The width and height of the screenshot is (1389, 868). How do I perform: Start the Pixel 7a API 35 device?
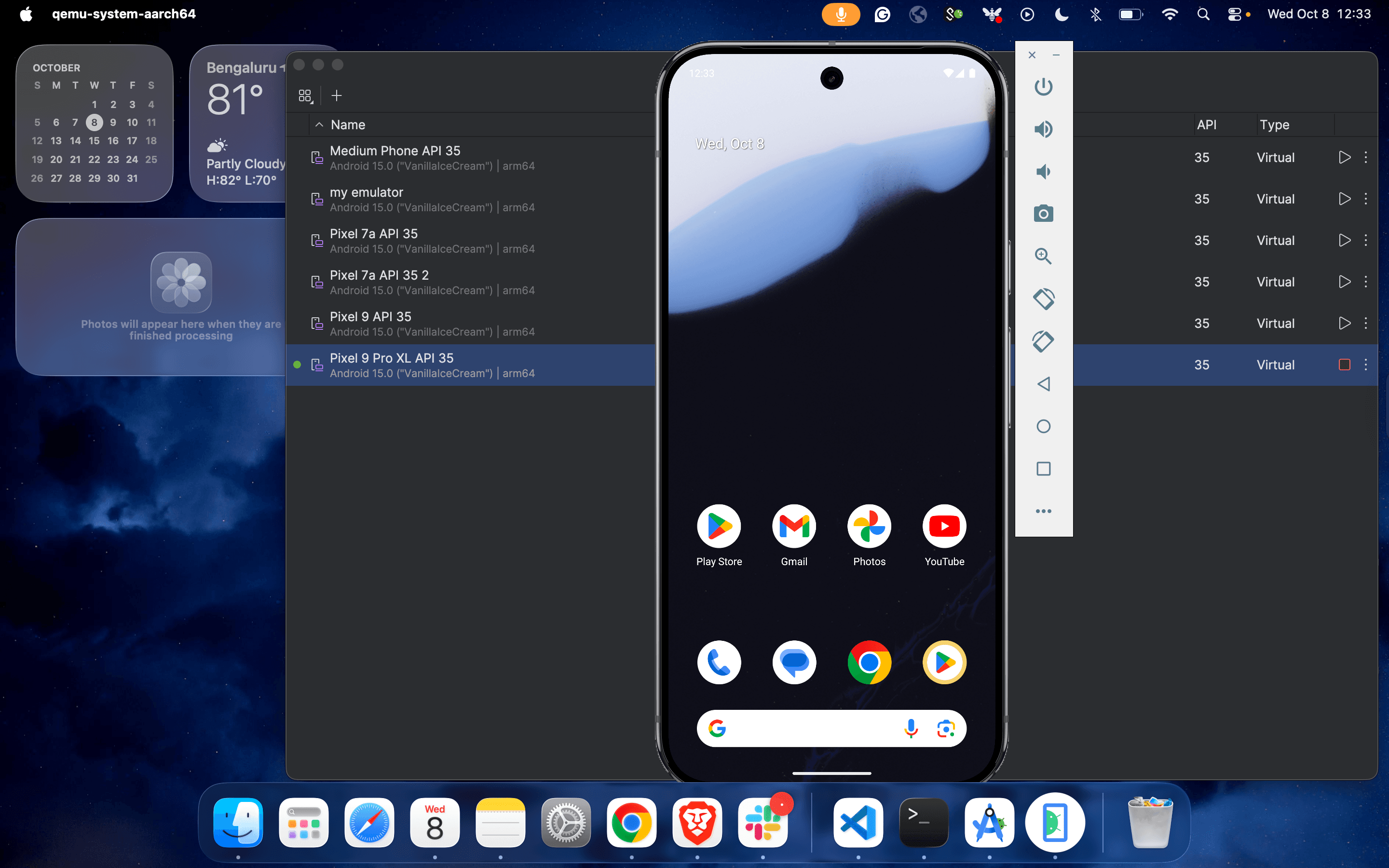pyautogui.click(x=1344, y=240)
